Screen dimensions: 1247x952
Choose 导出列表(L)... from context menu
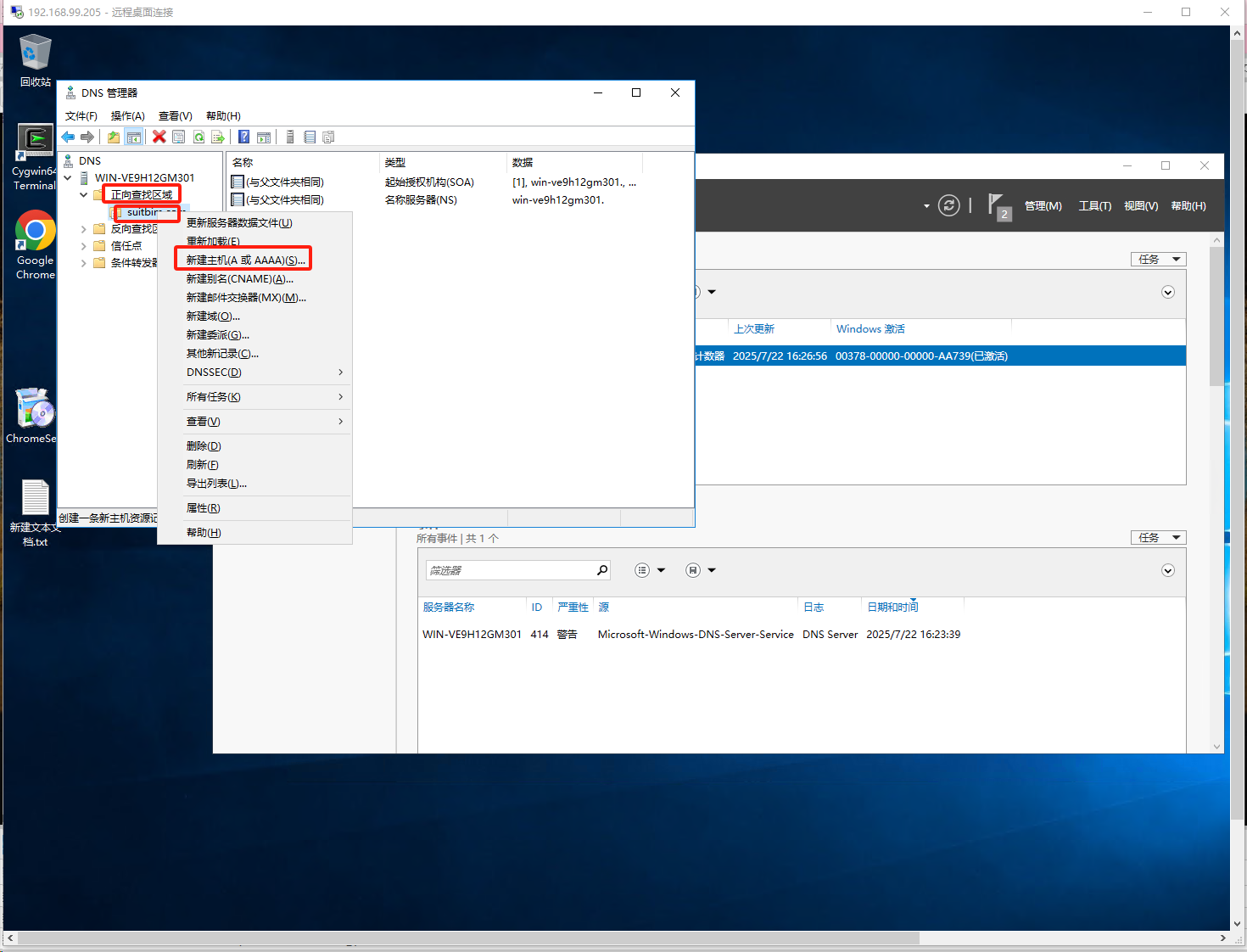point(254,483)
